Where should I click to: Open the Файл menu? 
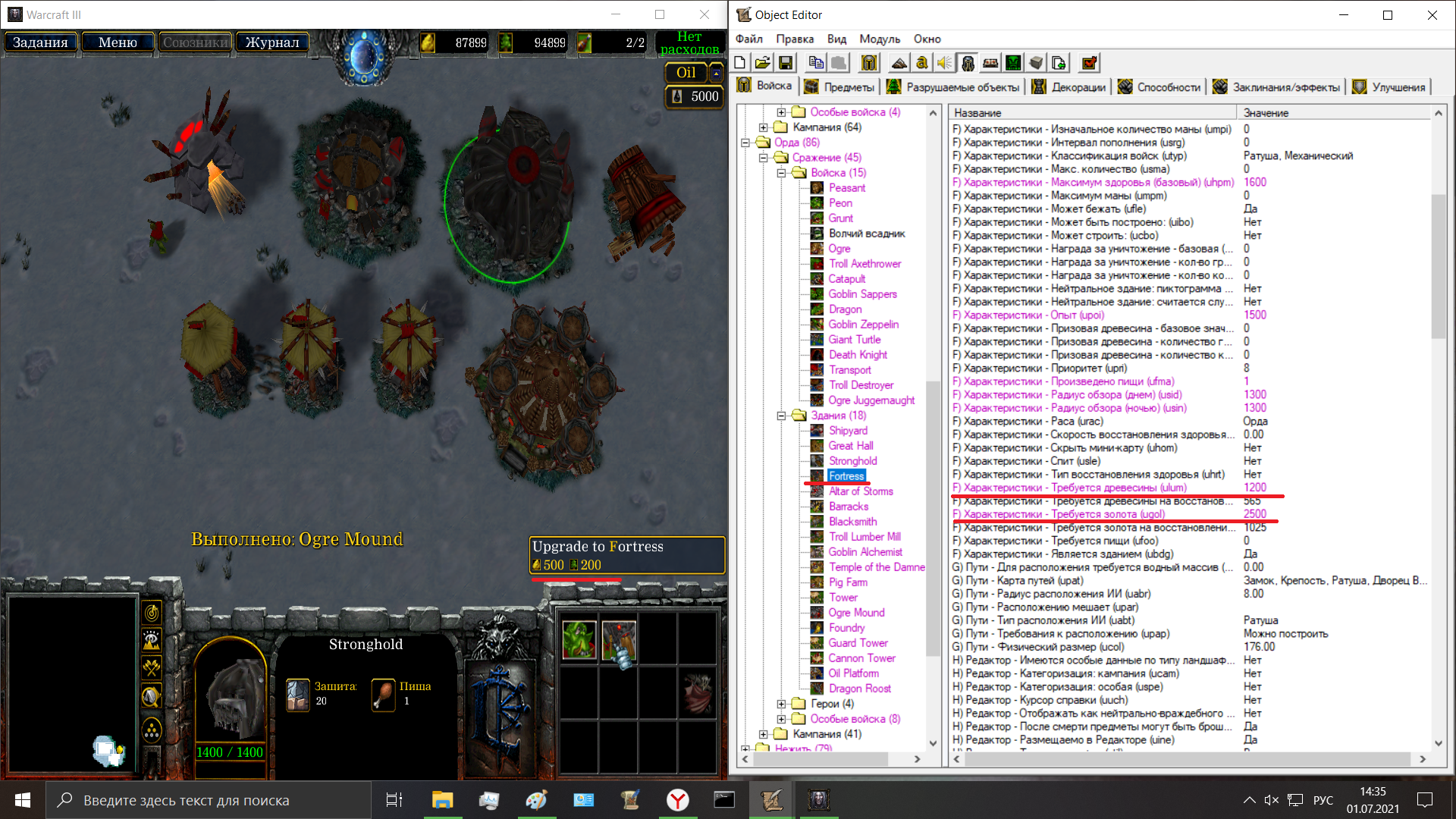748,39
